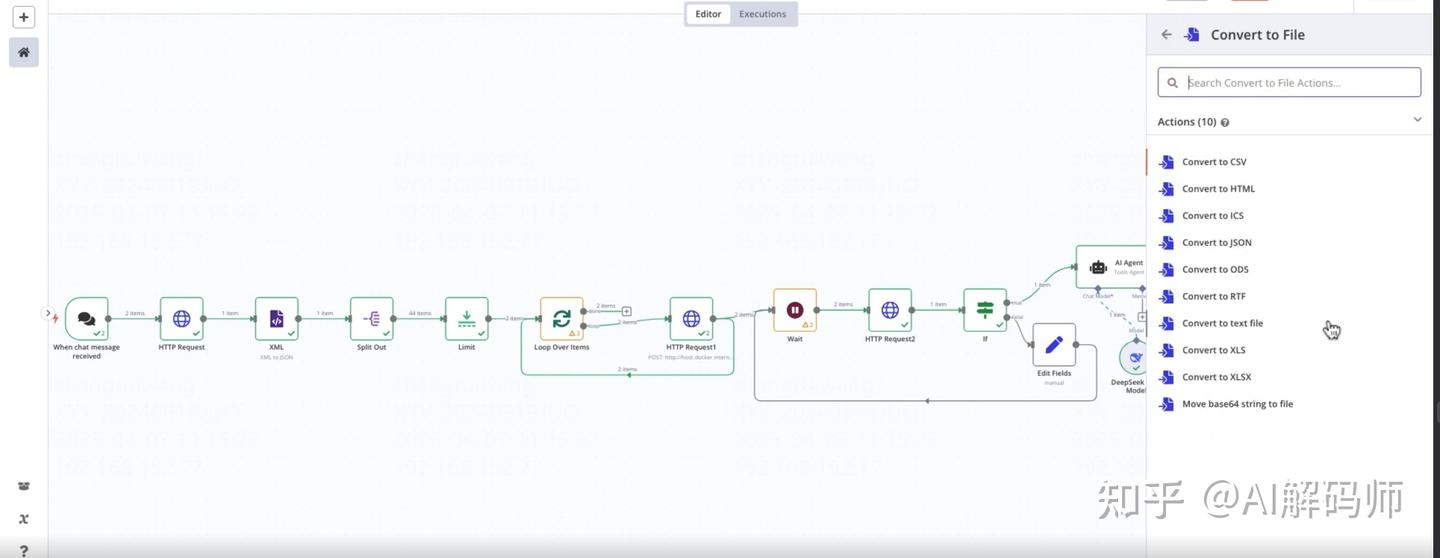Click the add new plus button in sidebar
This screenshot has width=1440, height=558.
[23, 17]
